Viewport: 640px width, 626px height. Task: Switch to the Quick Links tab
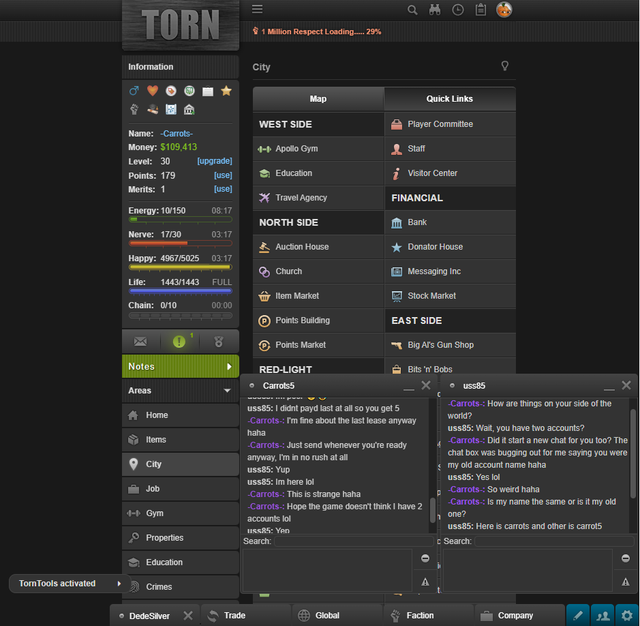450,99
